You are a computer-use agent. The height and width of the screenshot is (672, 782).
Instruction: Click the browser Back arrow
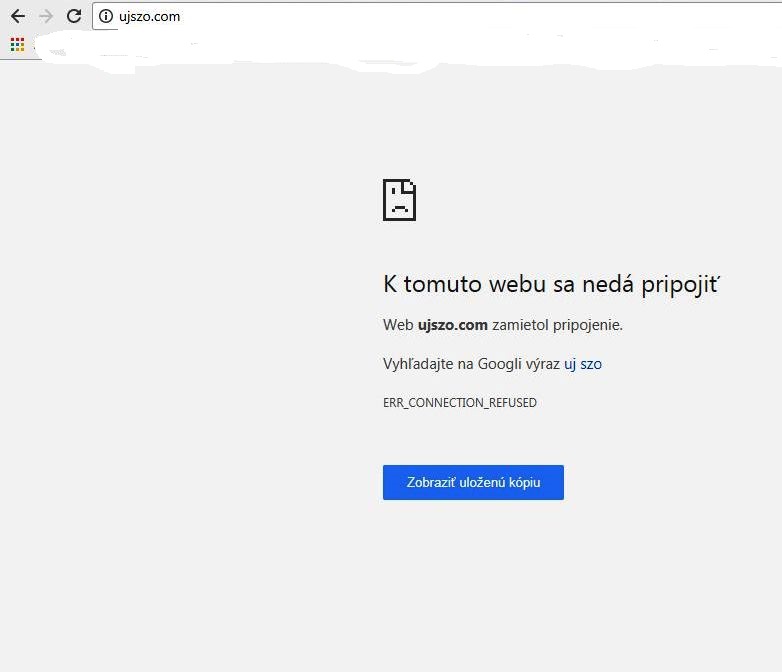tap(17, 16)
